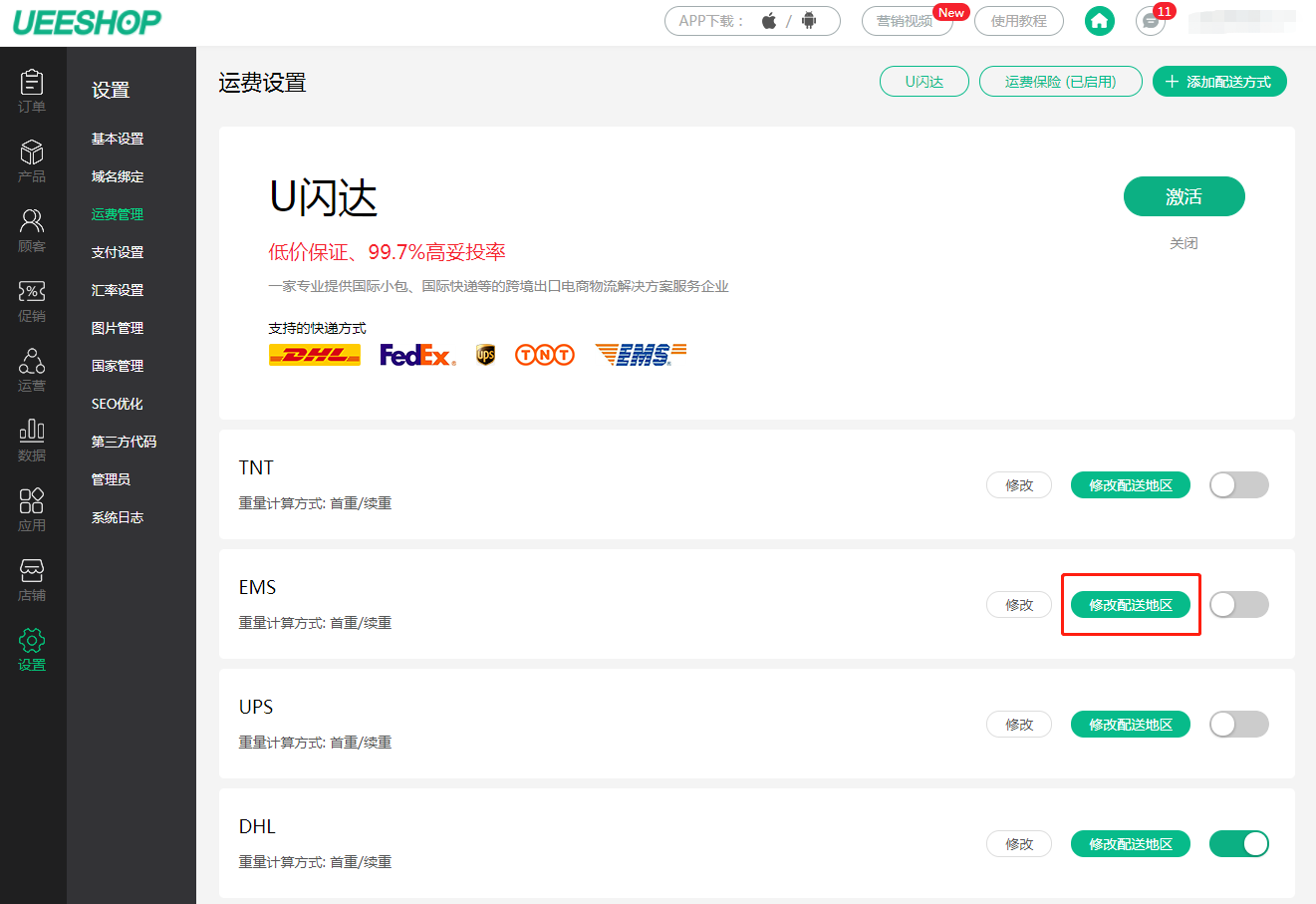Open the Operations (运营) sidebar icon
1316x904 pixels.
pyautogui.click(x=32, y=370)
